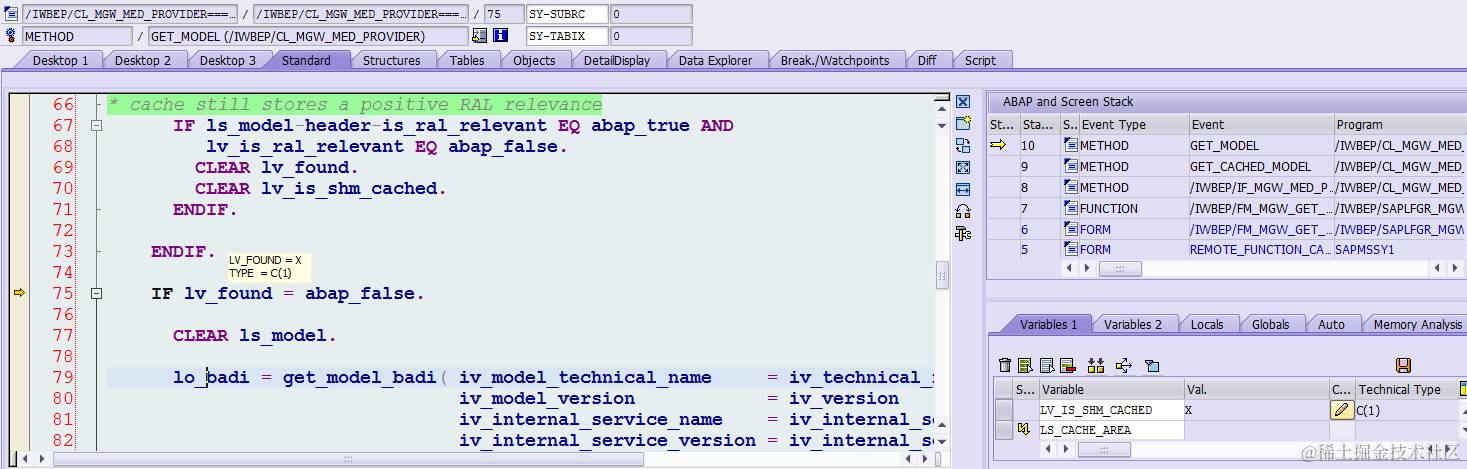Click the horizontal expand tool icon

[963, 189]
